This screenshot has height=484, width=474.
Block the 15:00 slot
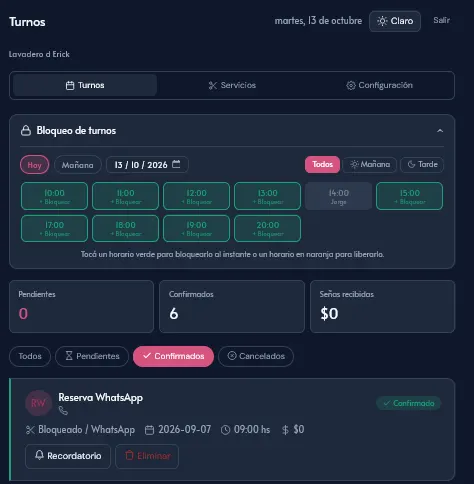pos(409,196)
